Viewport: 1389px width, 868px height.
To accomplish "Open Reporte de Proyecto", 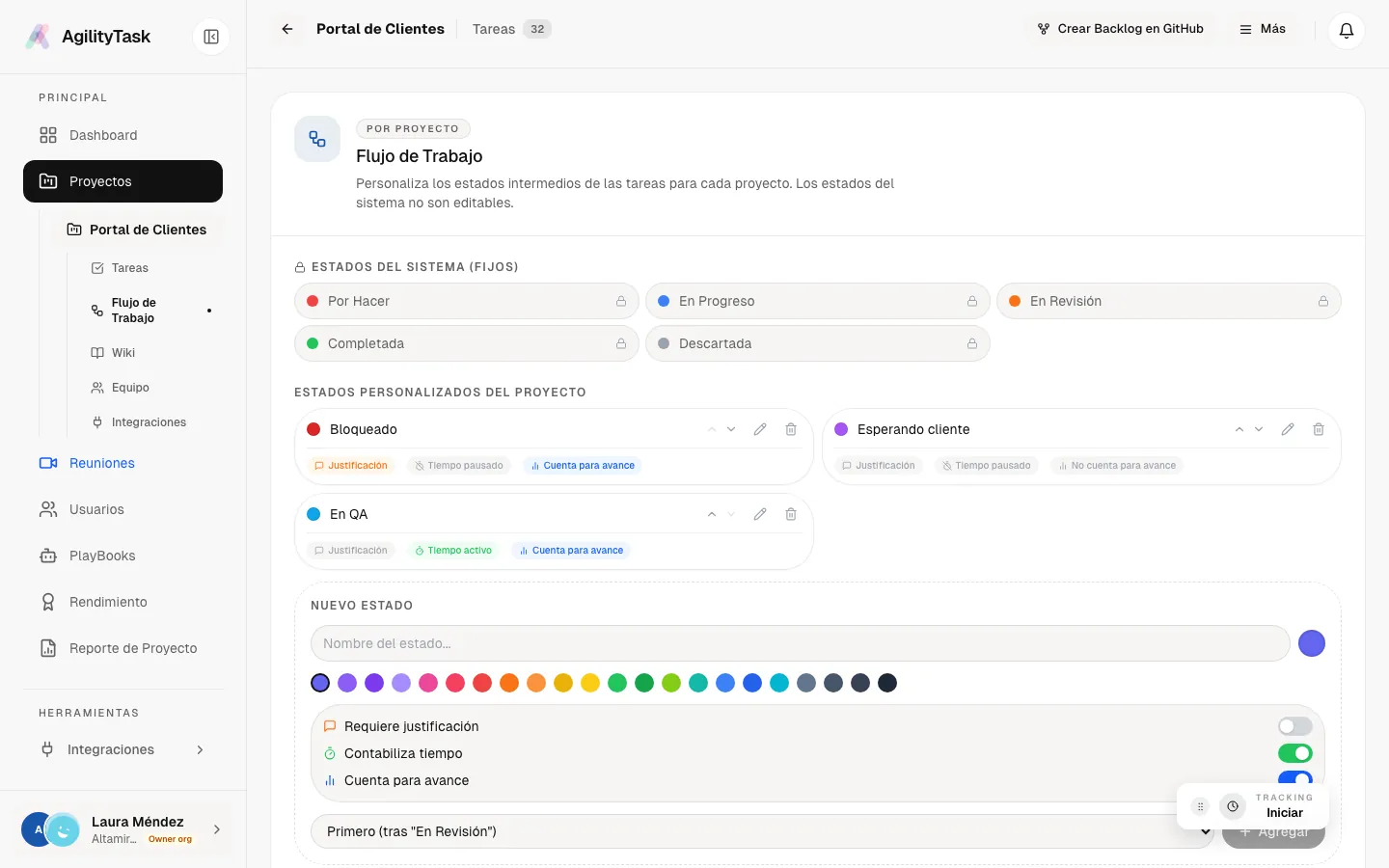I will (x=123, y=648).
